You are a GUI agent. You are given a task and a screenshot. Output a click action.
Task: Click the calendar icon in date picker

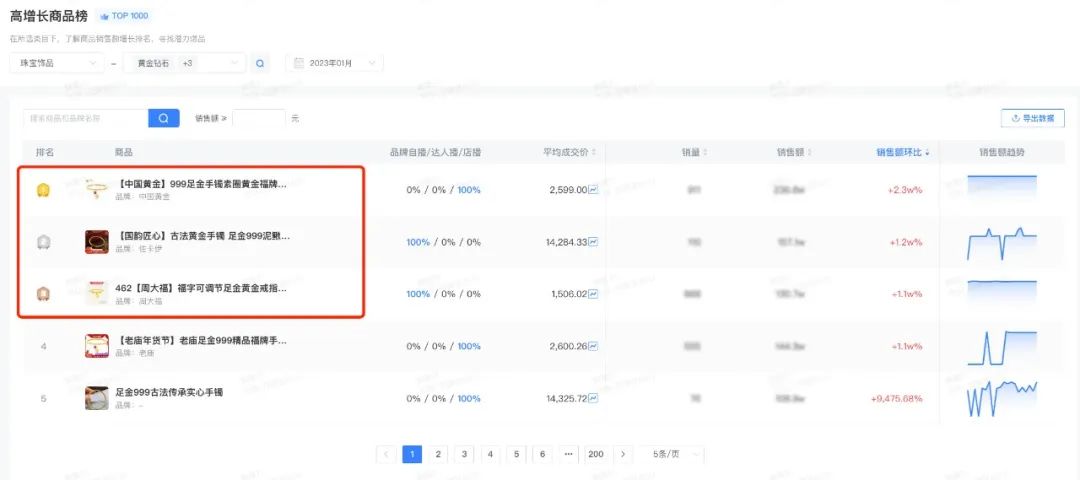[x=299, y=63]
